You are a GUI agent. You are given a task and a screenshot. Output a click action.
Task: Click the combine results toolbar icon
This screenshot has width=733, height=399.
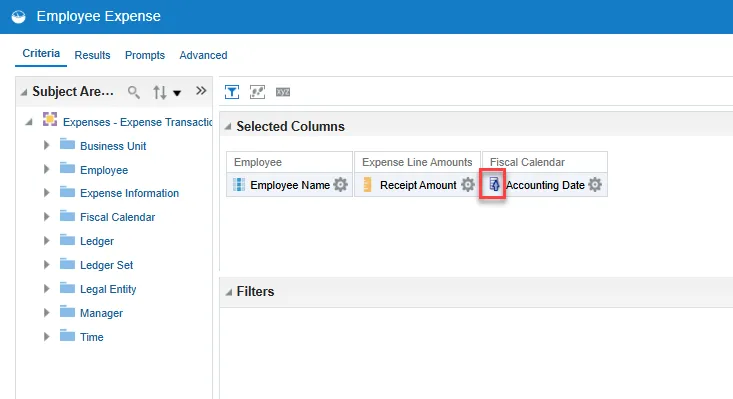258,92
